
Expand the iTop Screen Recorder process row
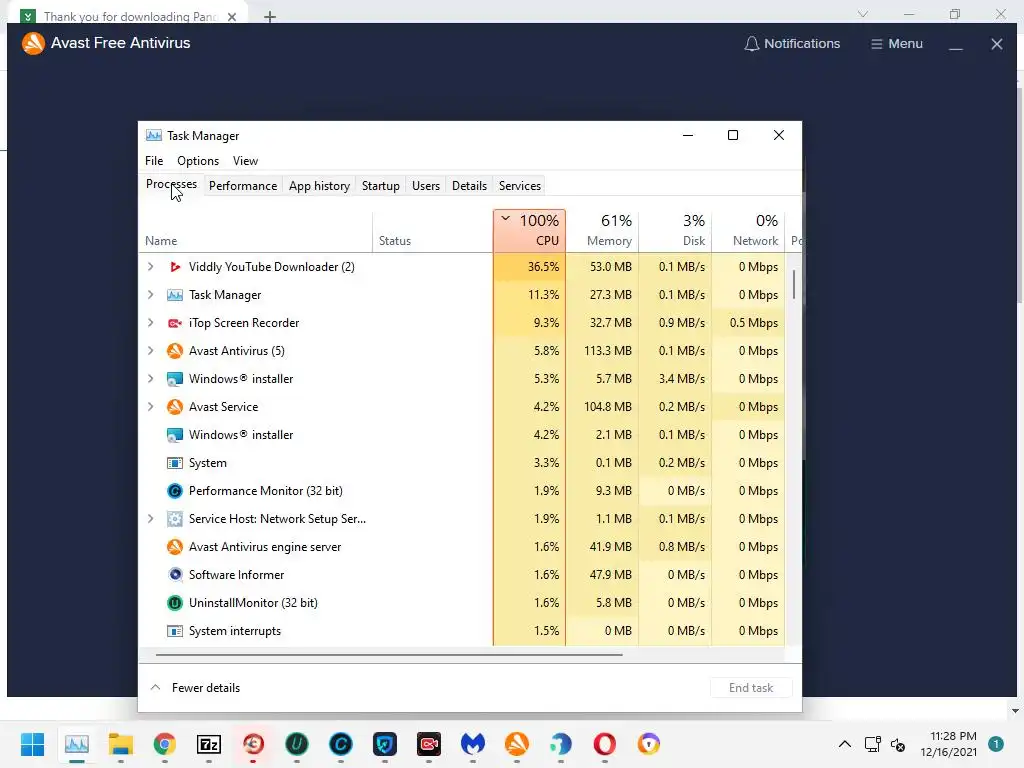point(151,323)
